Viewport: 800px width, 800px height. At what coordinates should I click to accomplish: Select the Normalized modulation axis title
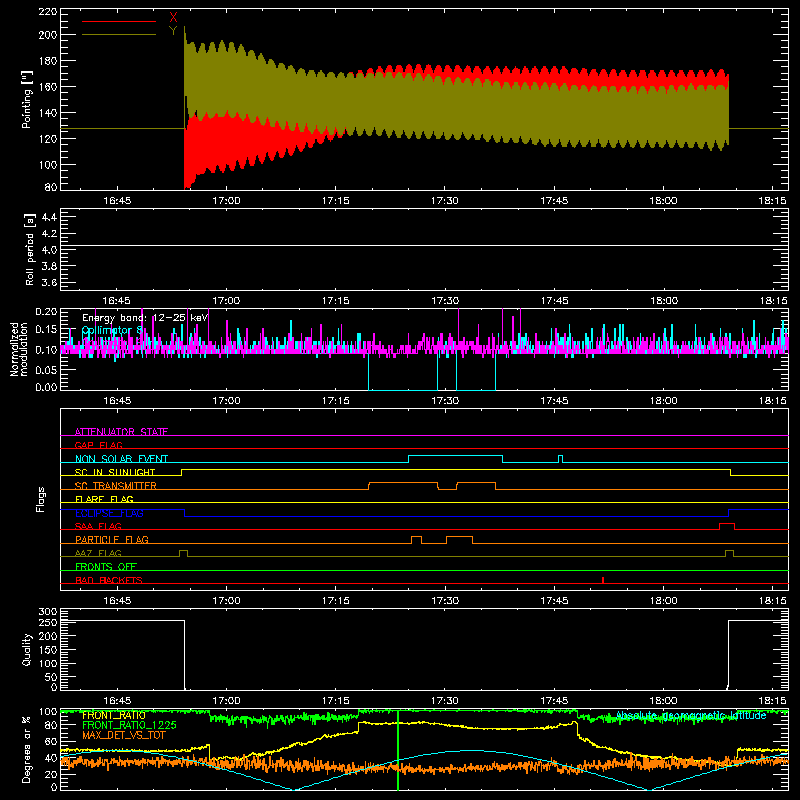coord(19,349)
